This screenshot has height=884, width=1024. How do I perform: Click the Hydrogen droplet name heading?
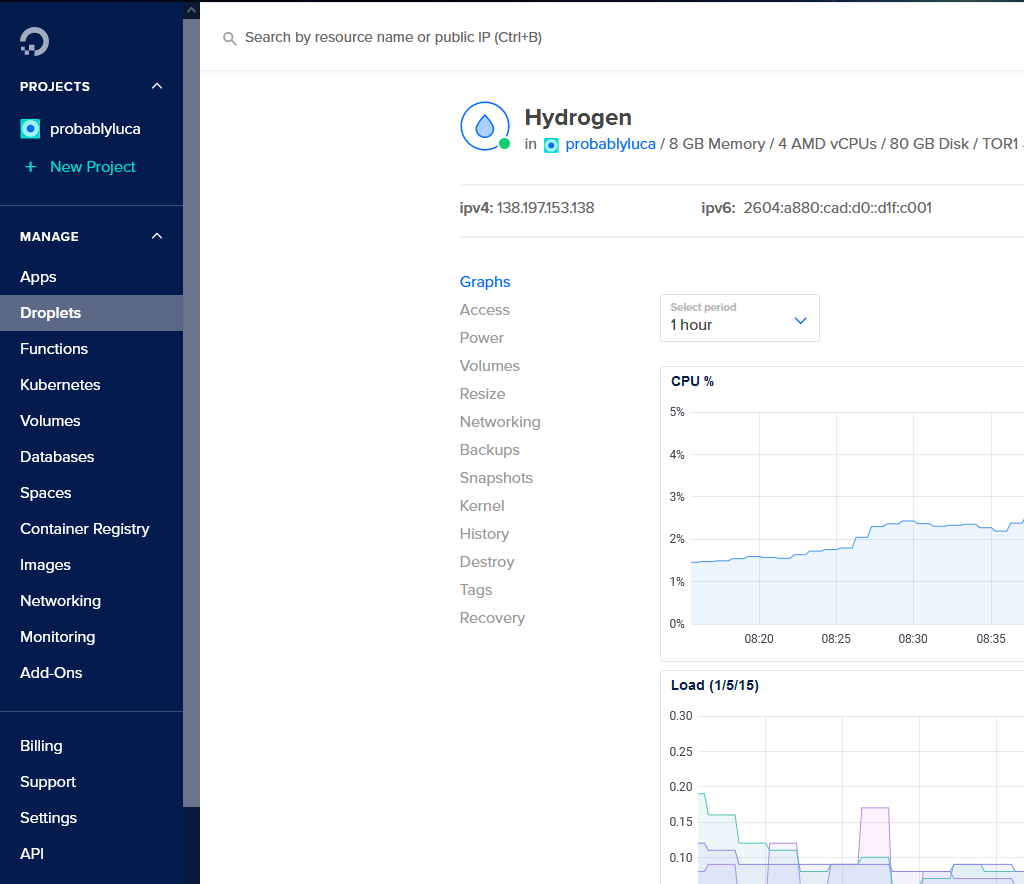coord(578,118)
